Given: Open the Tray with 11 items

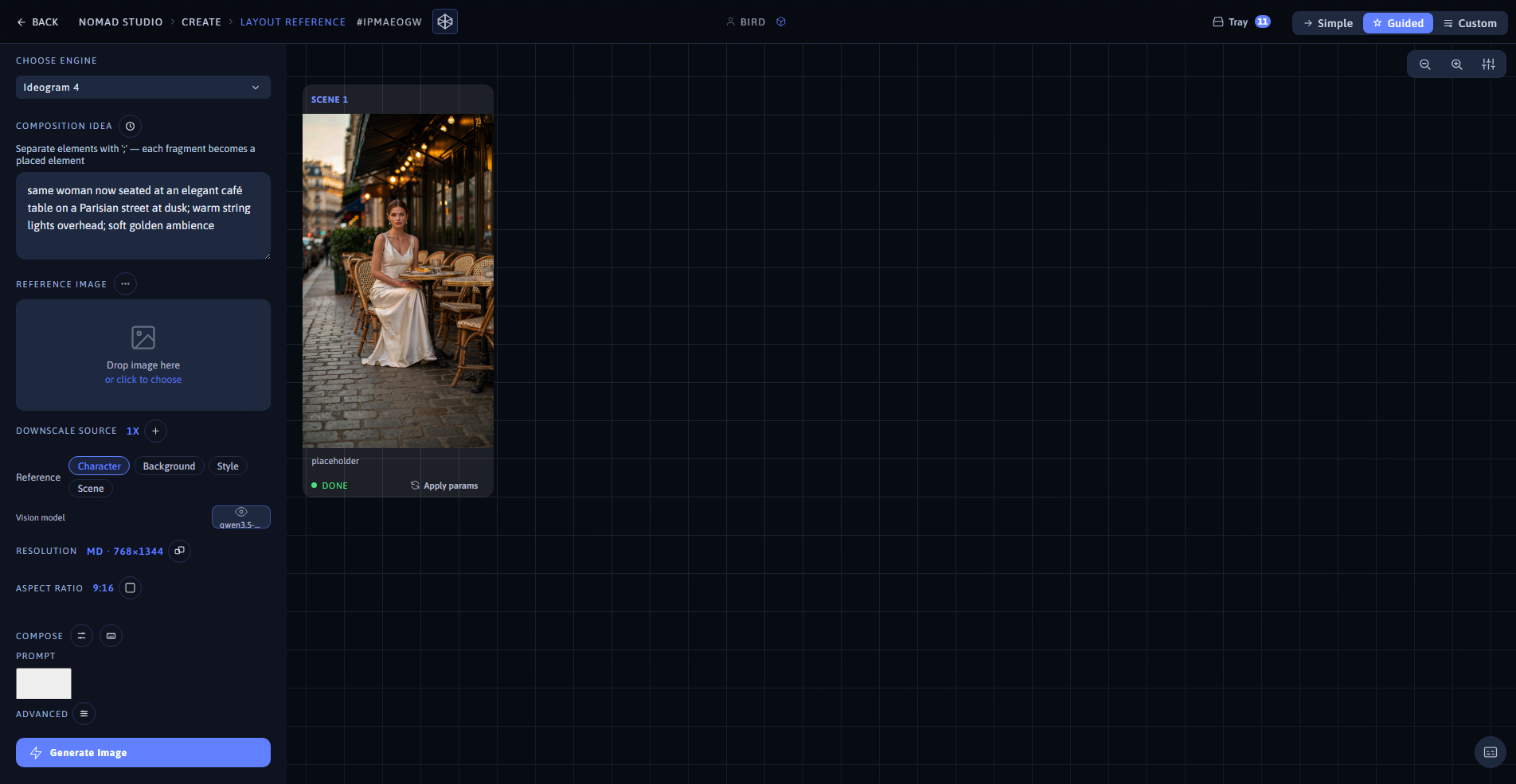Looking at the screenshot, I should (x=1241, y=22).
